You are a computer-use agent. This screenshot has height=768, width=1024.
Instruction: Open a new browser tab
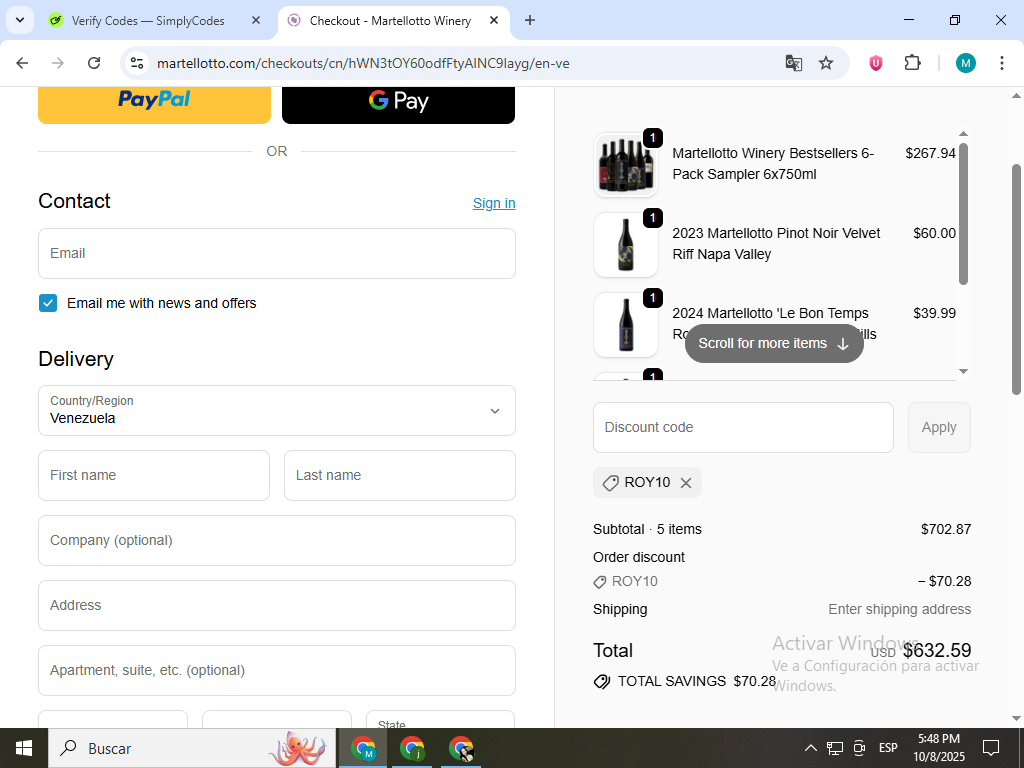(x=530, y=20)
